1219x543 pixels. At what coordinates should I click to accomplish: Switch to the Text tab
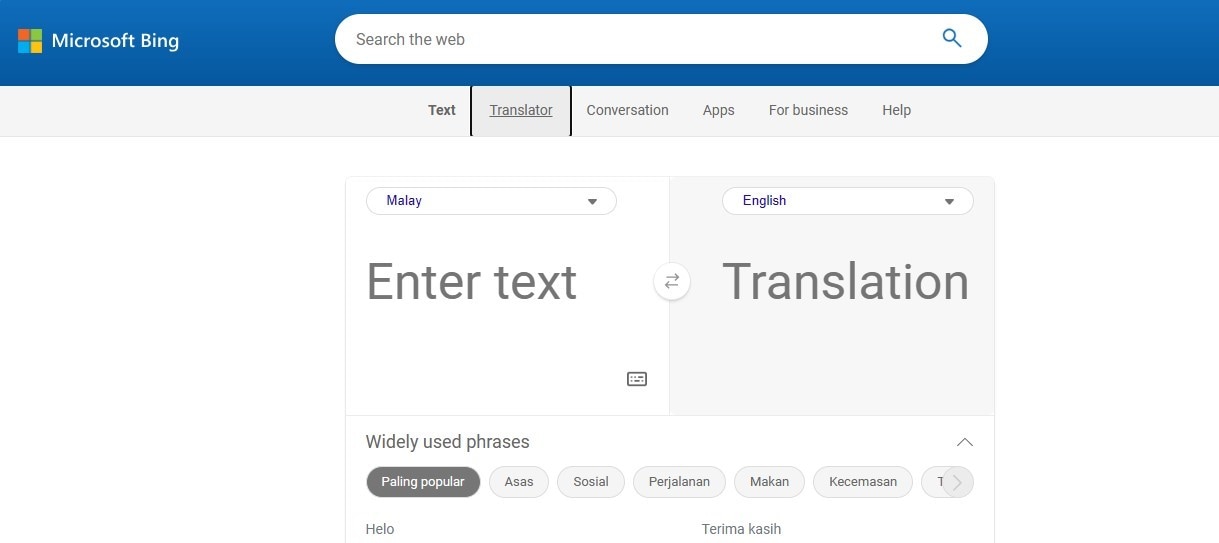pos(442,110)
